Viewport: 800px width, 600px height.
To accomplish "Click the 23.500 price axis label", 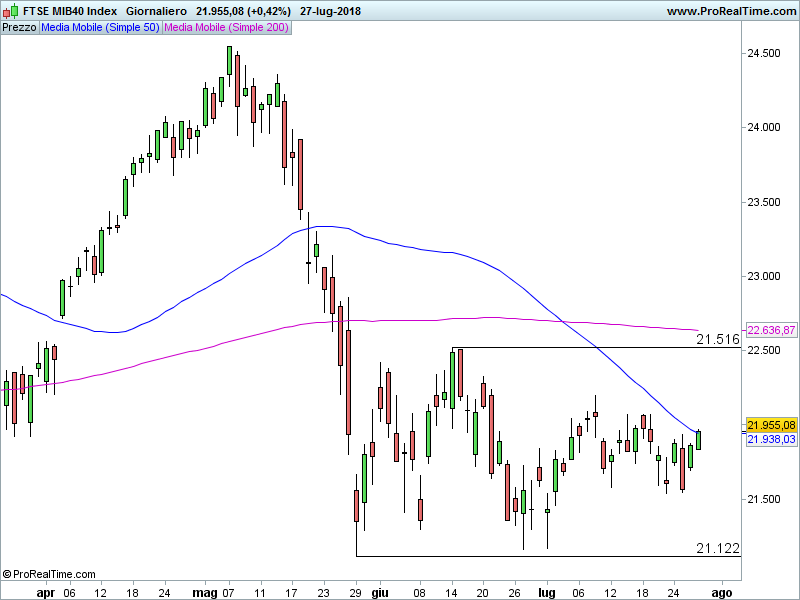I will [x=764, y=202].
